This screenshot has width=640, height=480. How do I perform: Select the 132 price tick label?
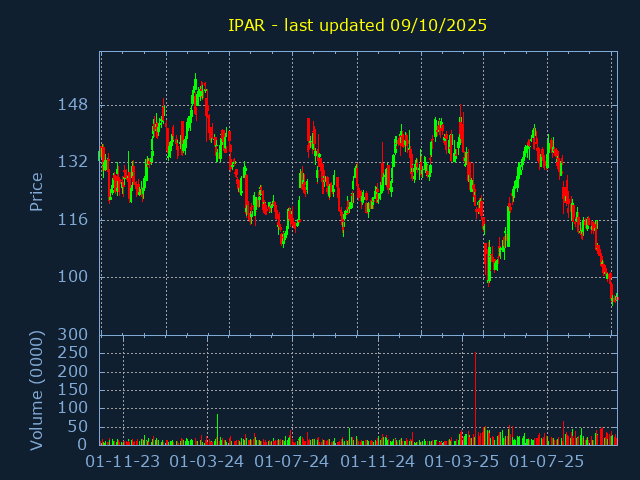(x=72, y=162)
